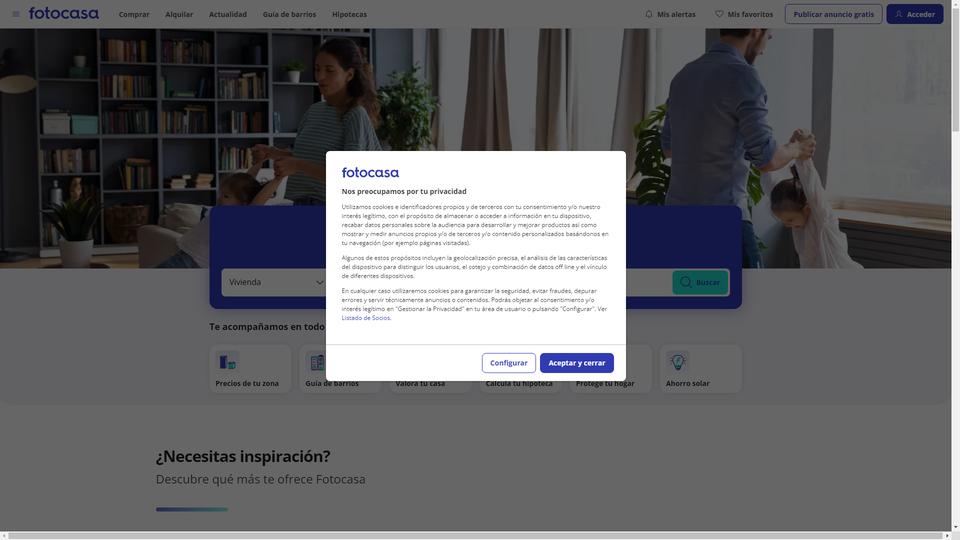The image size is (960, 540).
Task: Click the Aceptar y cerrar button
Action: (577, 363)
